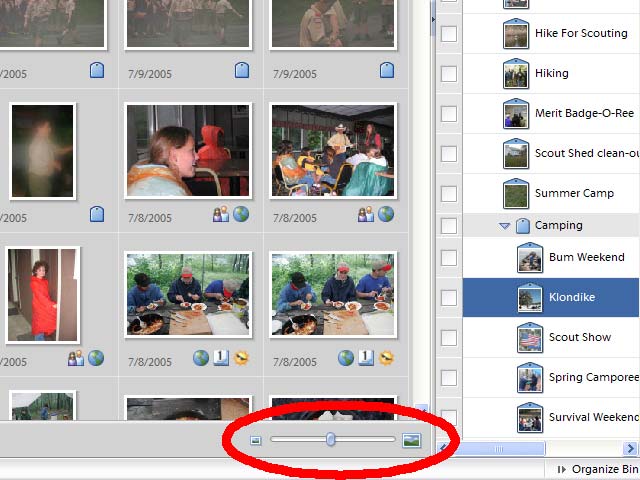Click the collection '1' icon under the first cooking photo
This screenshot has width=640, height=480.
[221, 358]
